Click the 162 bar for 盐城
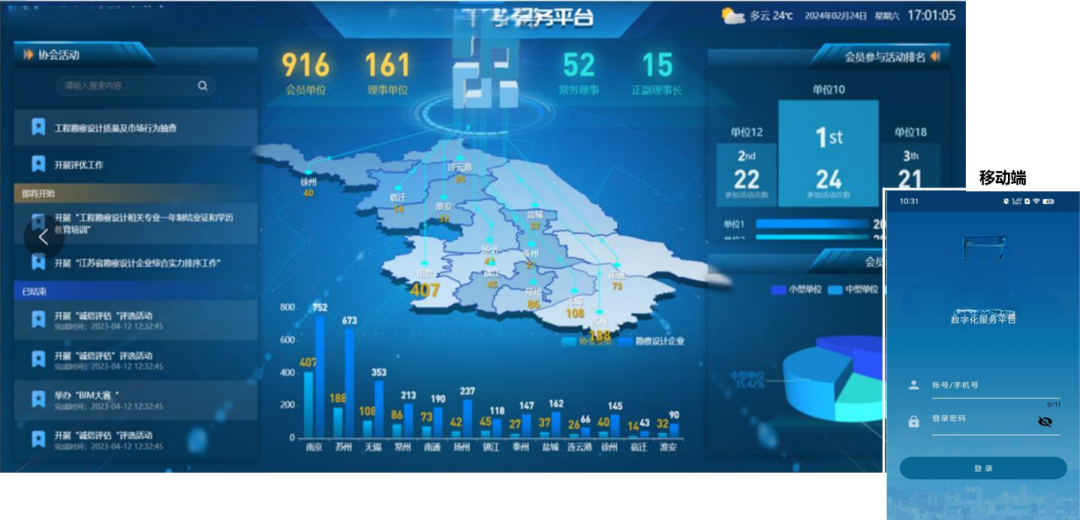This screenshot has height=520, width=1080. [556, 424]
